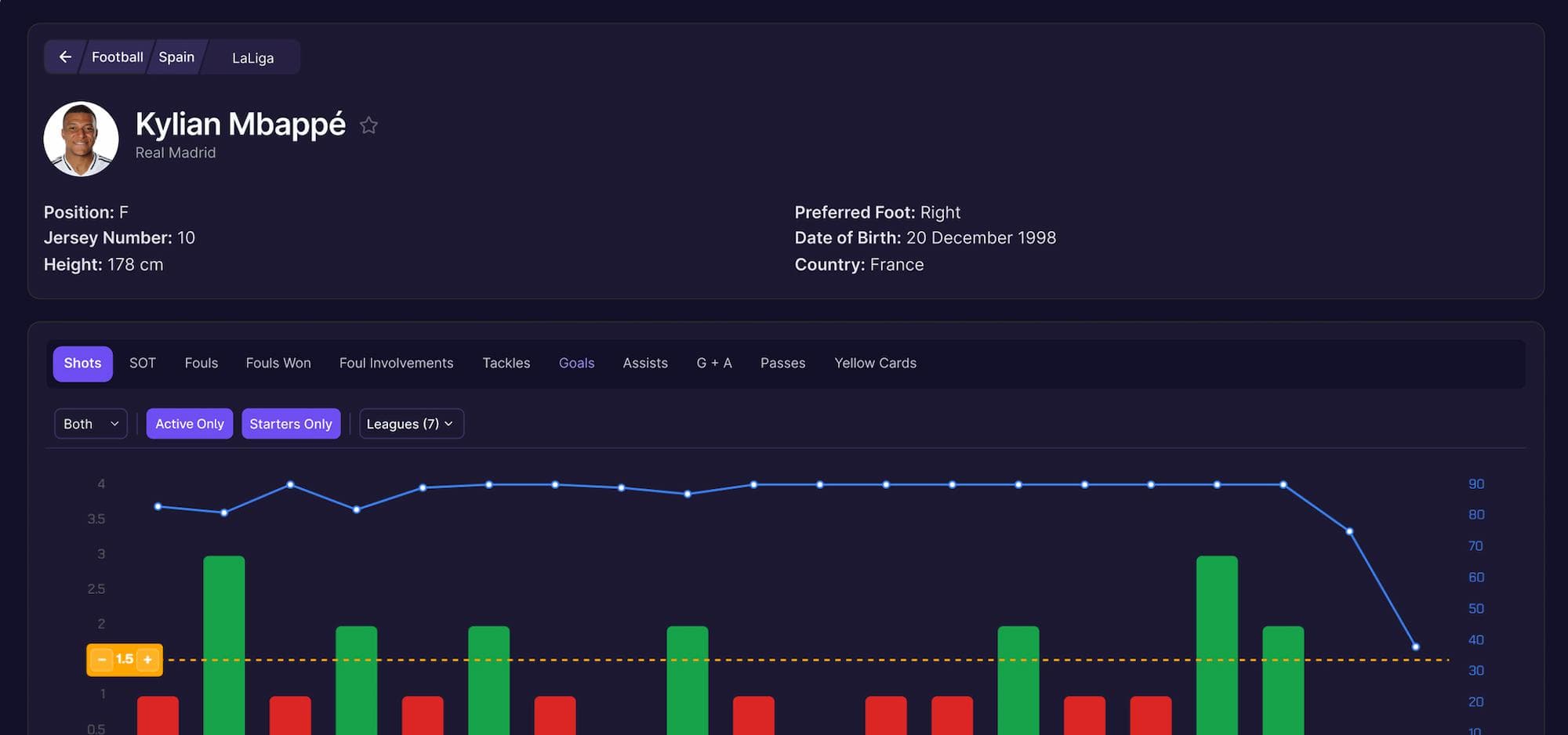
Task: Expand the Leagues (7) dropdown
Action: point(411,423)
